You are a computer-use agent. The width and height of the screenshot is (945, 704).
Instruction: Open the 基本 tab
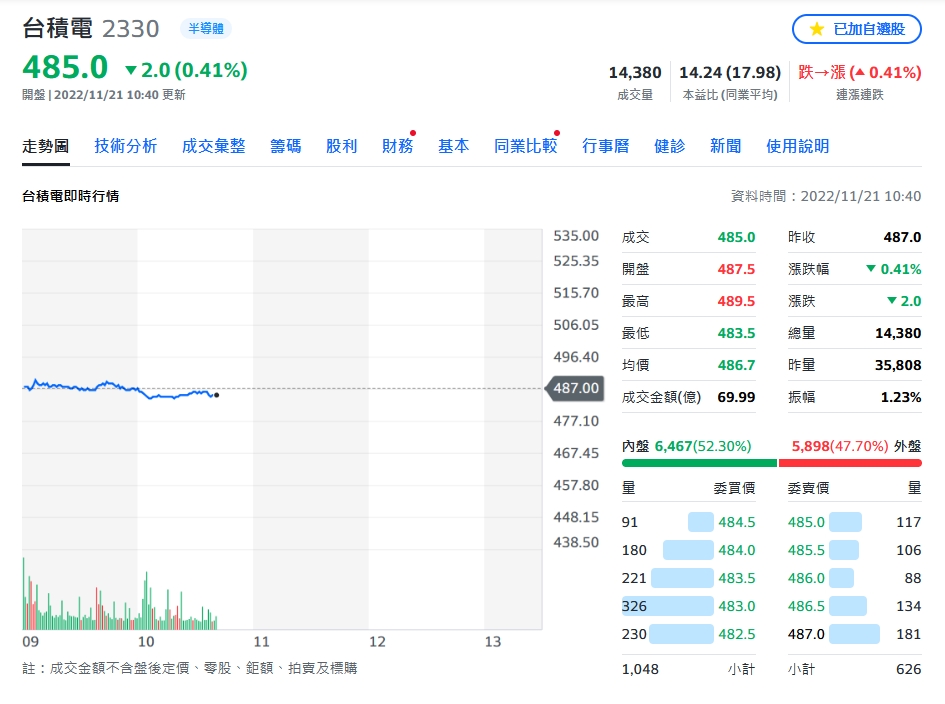click(x=453, y=146)
